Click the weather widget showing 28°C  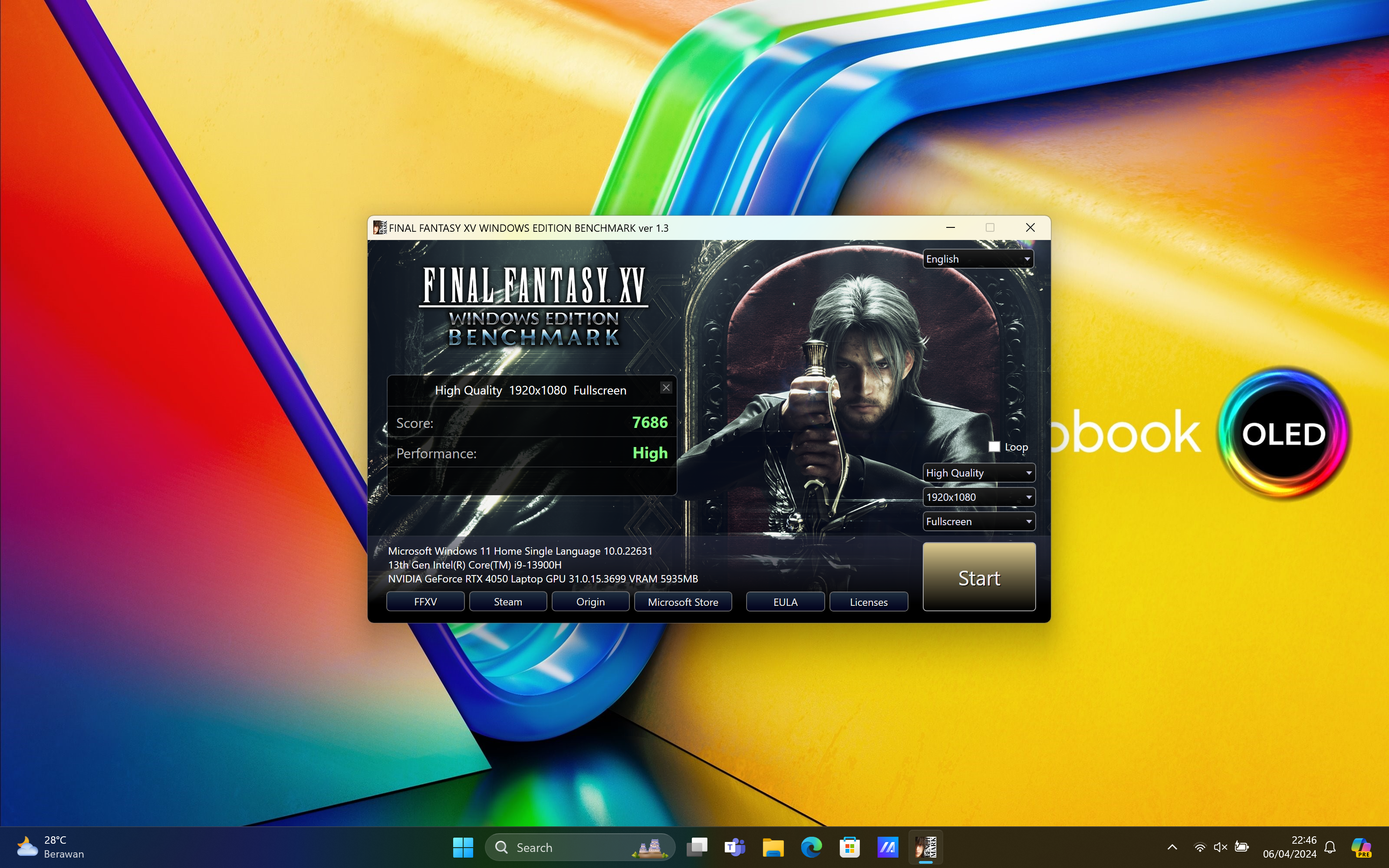point(50,847)
